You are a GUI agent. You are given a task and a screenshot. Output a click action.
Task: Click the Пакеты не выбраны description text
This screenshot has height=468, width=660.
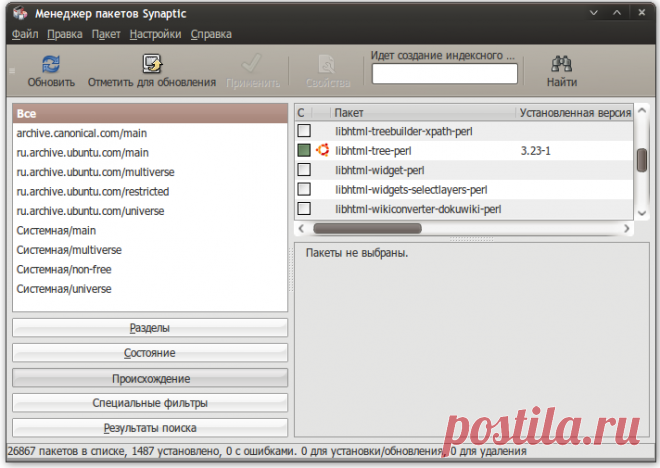click(x=357, y=253)
